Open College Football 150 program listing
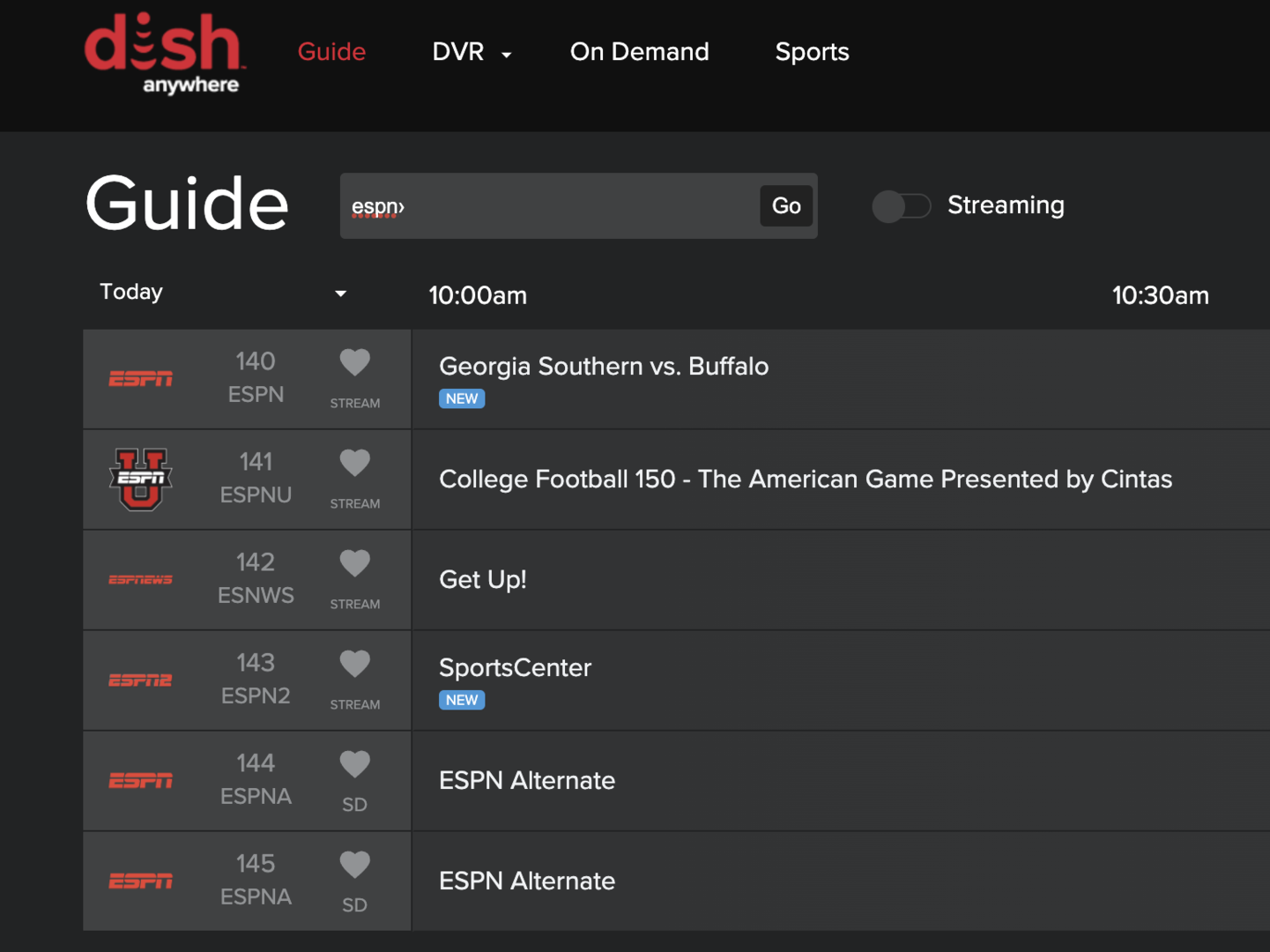Viewport: 1270px width, 952px height. coord(841,480)
